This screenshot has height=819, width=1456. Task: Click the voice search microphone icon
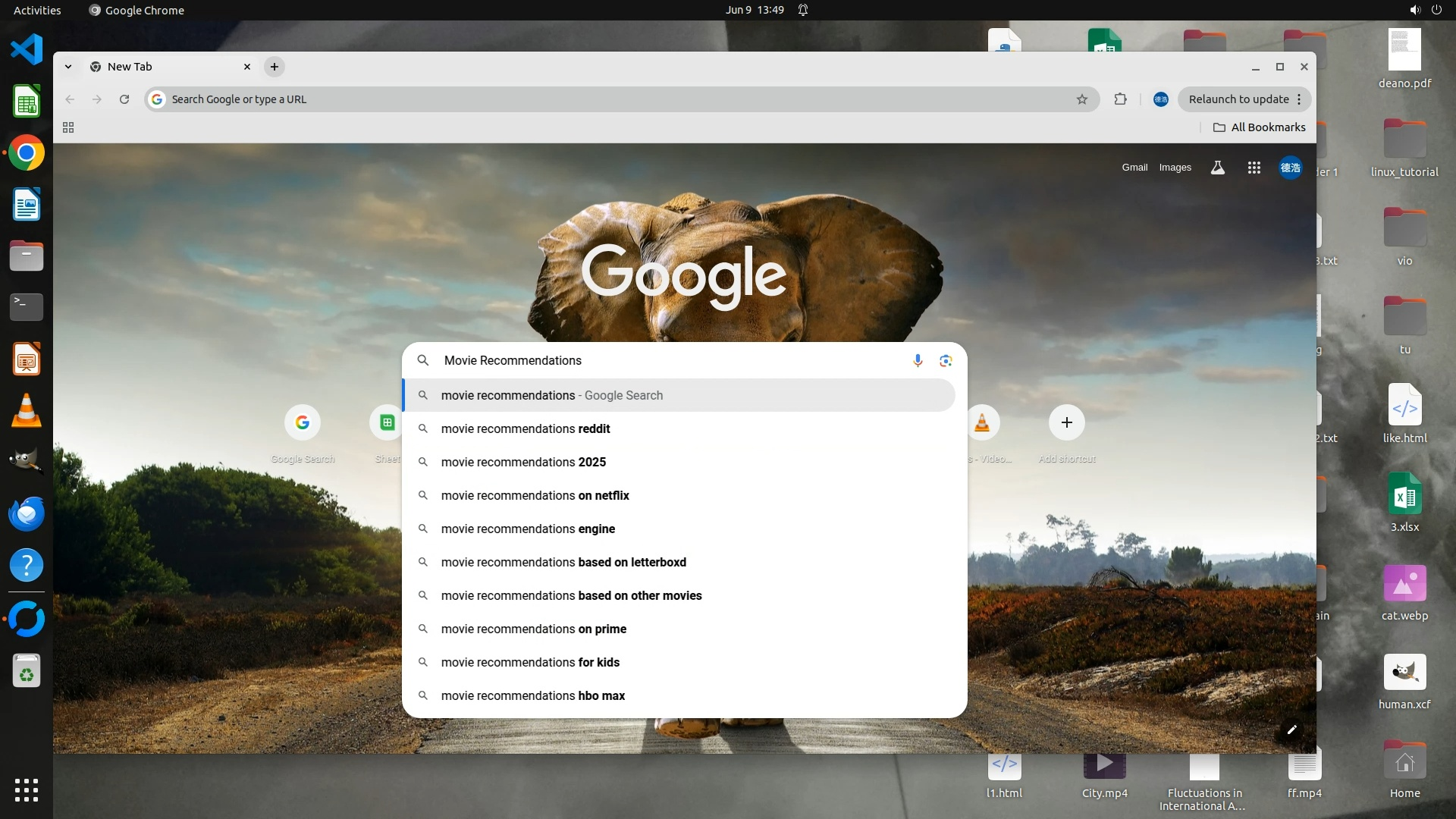pos(918,360)
